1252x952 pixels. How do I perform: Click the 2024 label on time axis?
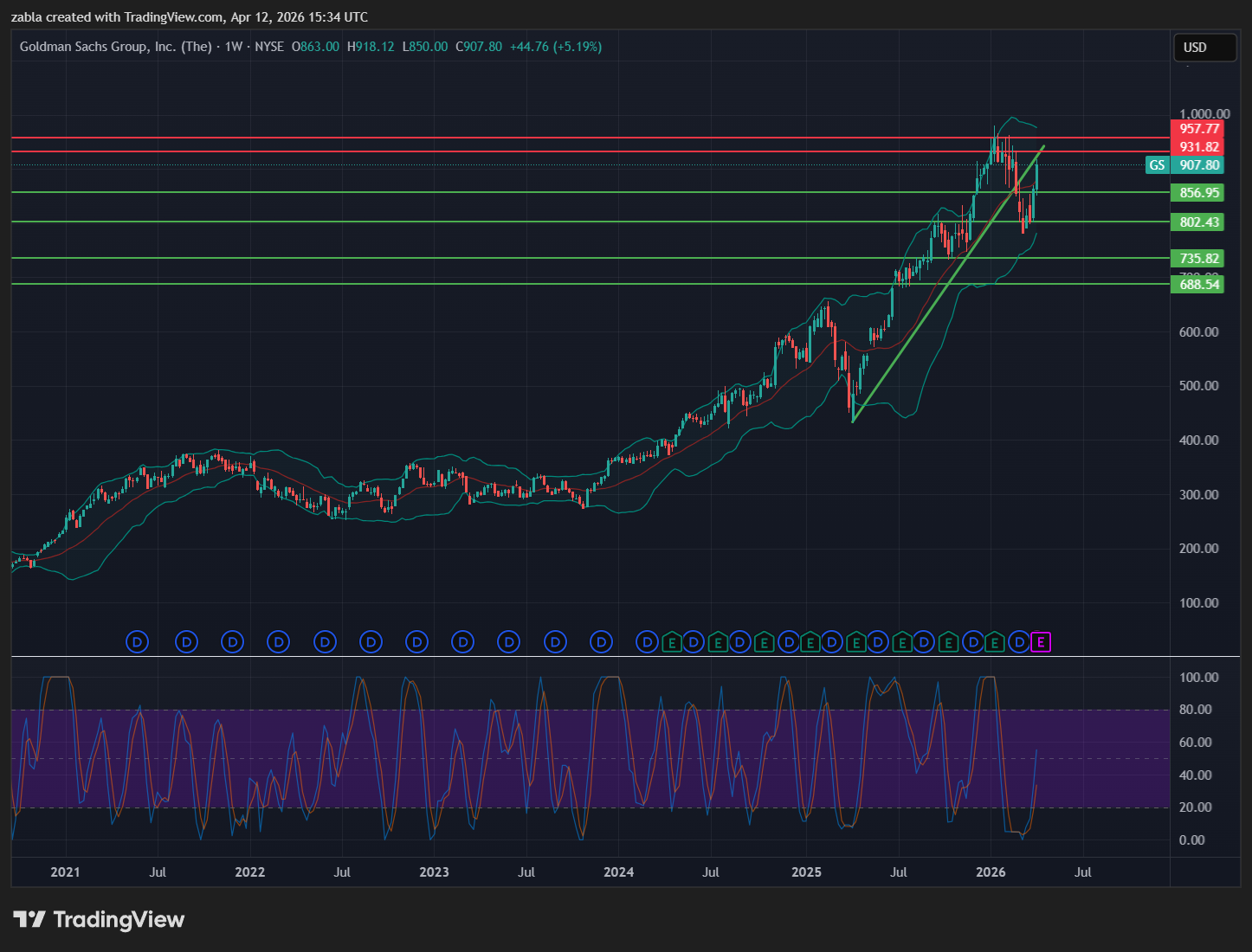coord(618,872)
